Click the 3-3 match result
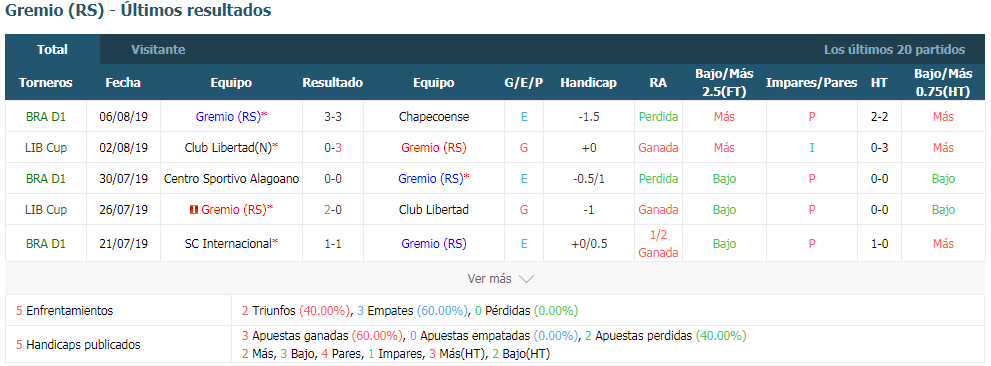This screenshot has width=991, height=366. point(332,117)
